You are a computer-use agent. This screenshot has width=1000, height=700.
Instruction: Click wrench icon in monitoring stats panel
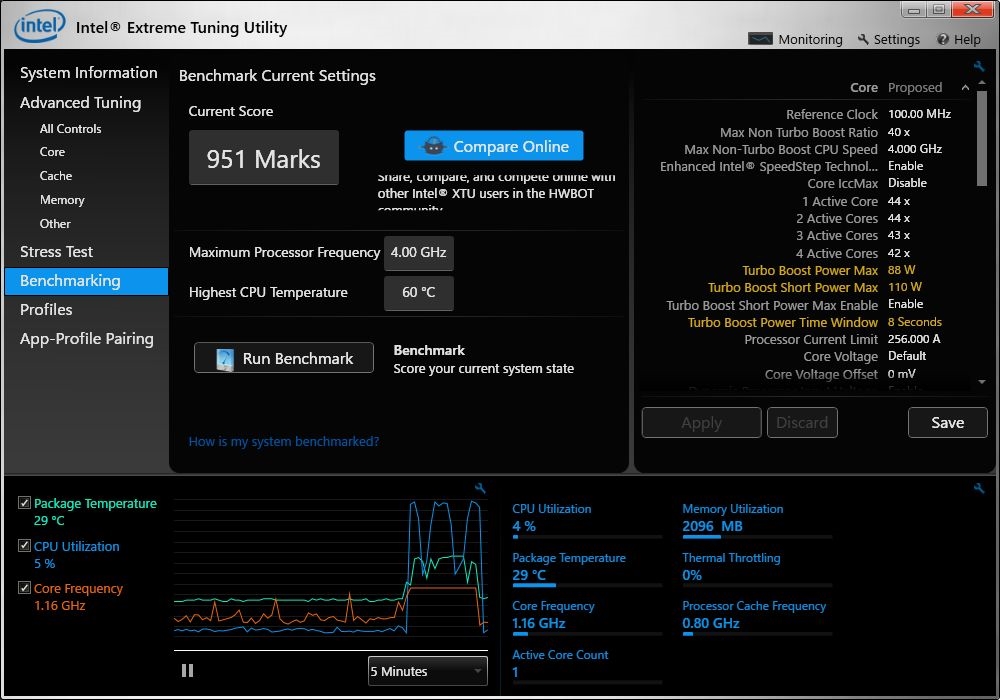[x=978, y=488]
